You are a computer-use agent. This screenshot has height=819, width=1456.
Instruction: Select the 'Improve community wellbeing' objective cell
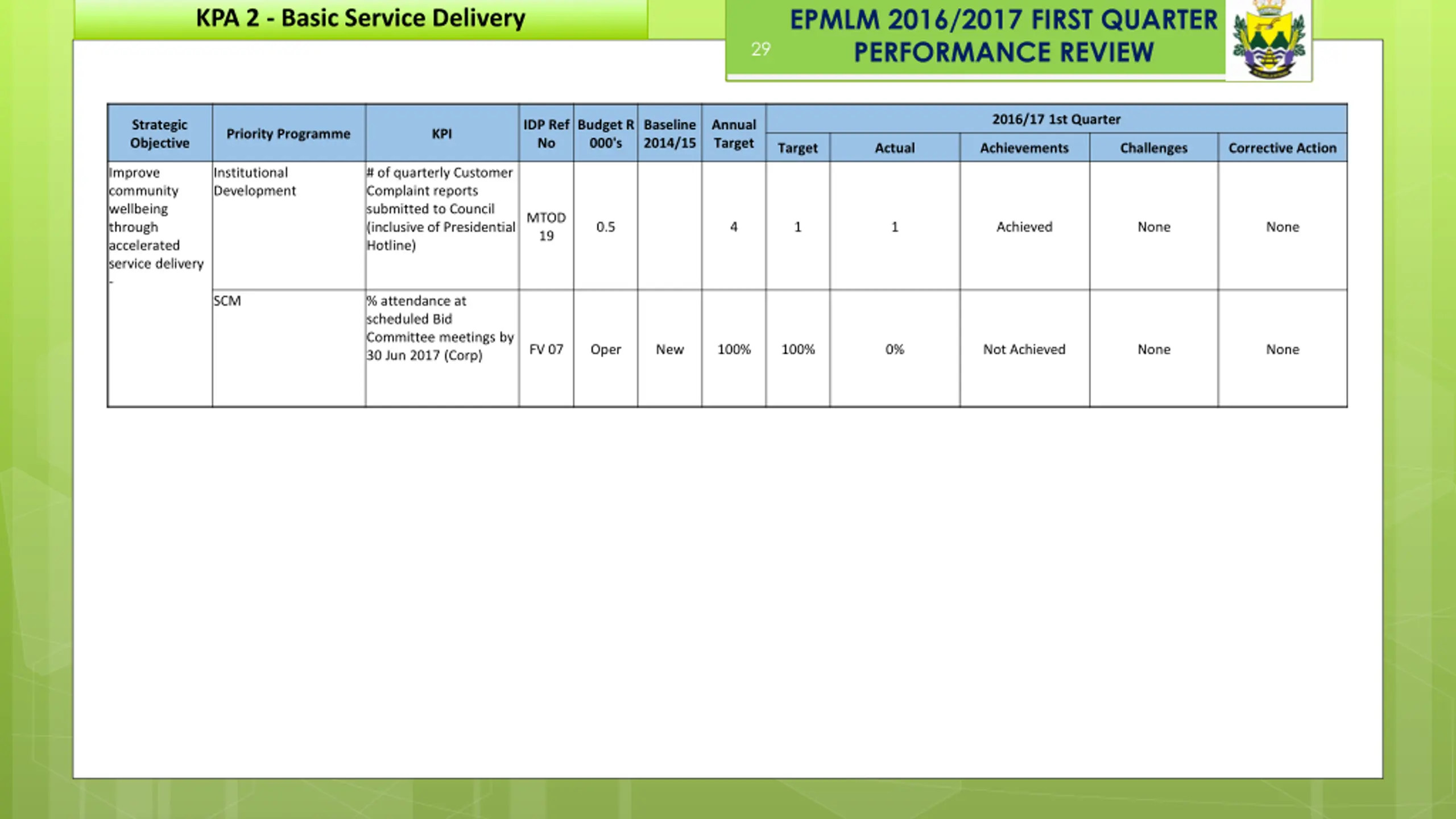pos(160,284)
